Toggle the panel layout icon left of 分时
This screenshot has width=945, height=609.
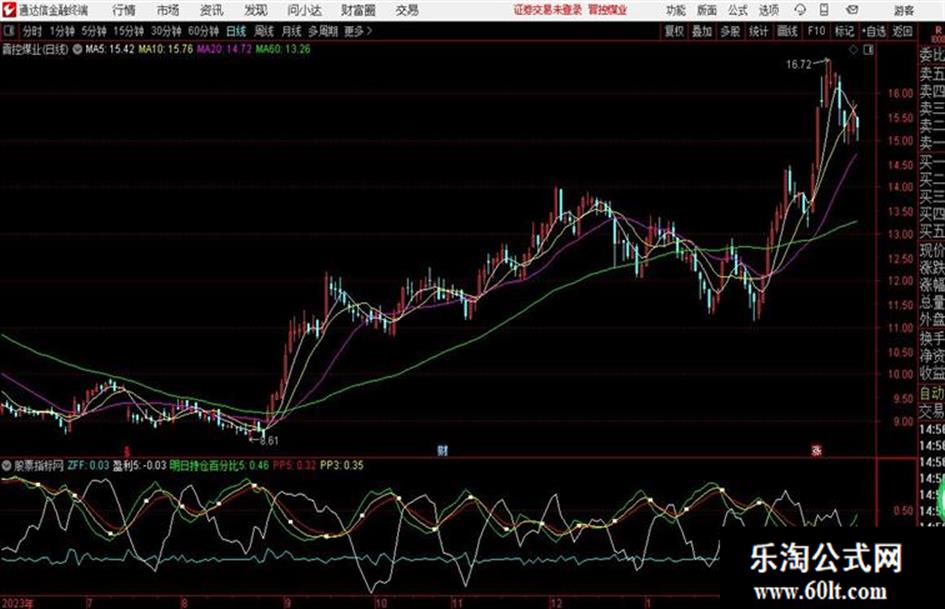coord(8,31)
